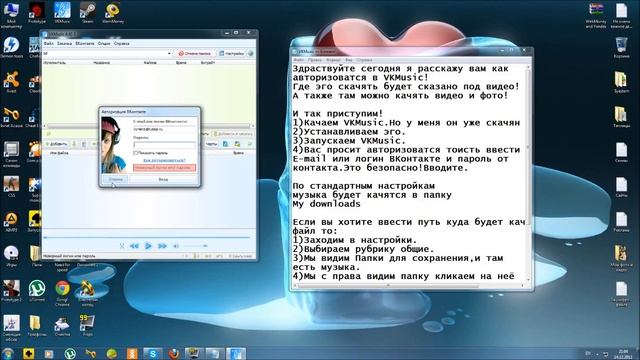The width and height of the screenshot is (640, 360).
Task: Open VKMusic search box dropdown arrow
Action: (x=169, y=53)
